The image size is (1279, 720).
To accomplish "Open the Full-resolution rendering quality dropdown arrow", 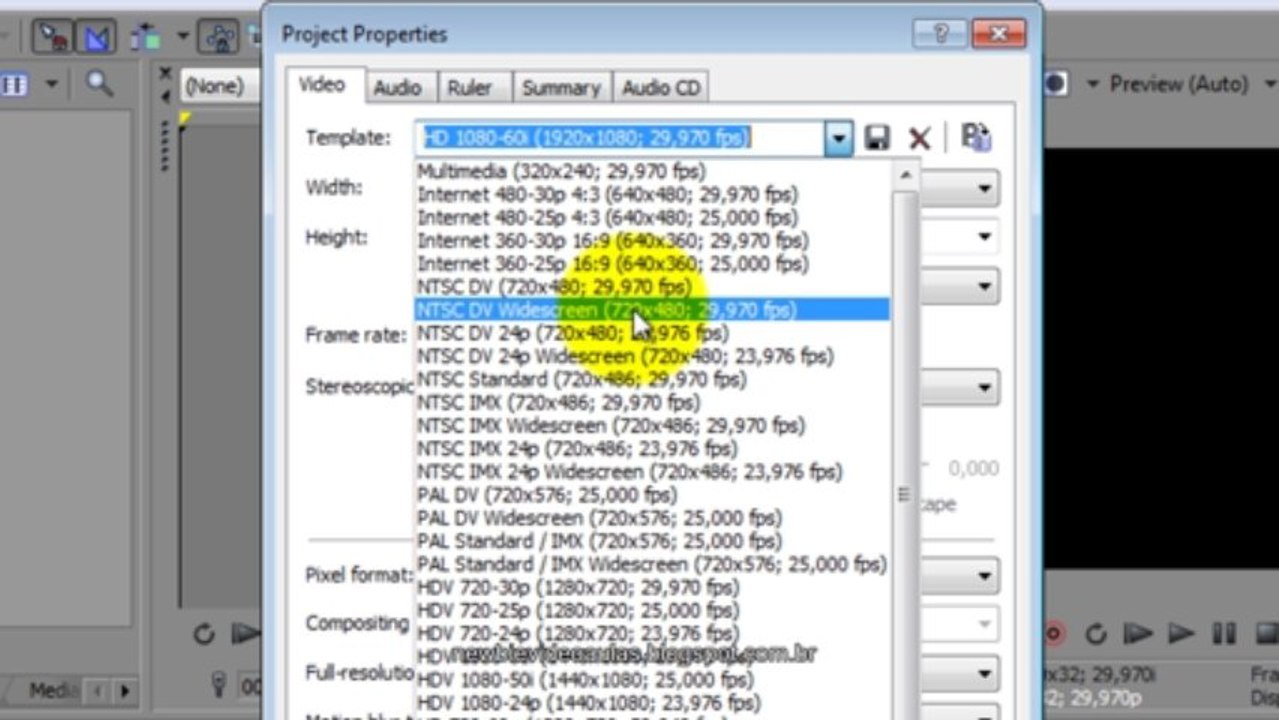I will [x=985, y=672].
